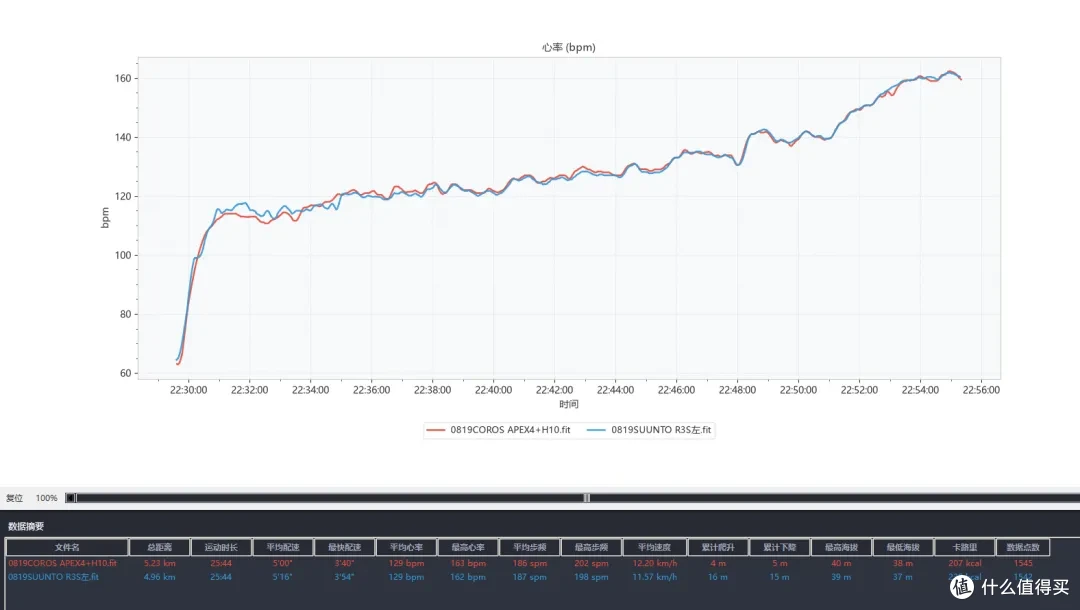Select the 最高步频 column header
This screenshot has width=1080, height=610.
[x=591, y=547]
